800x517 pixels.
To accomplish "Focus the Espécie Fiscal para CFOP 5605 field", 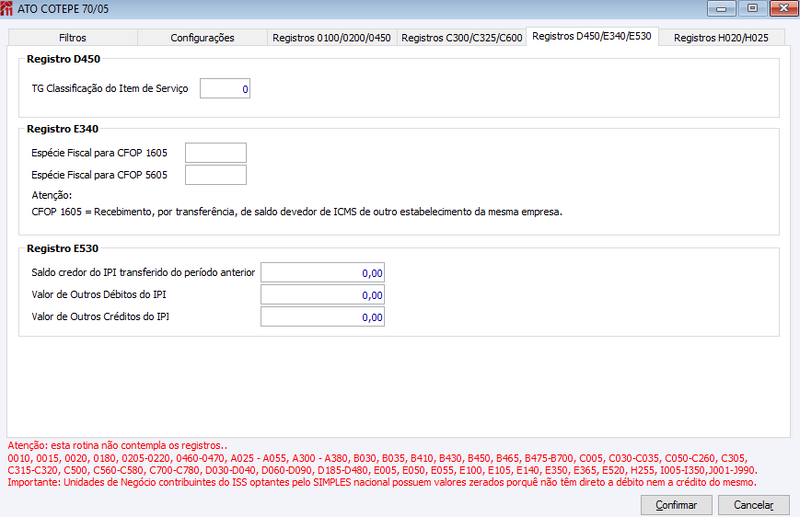I will tap(216, 175).
